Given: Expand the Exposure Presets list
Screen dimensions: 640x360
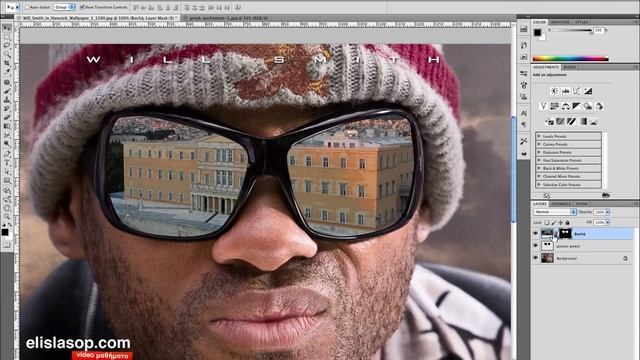Looking at the screenshot, I should [x=539, y=152].
